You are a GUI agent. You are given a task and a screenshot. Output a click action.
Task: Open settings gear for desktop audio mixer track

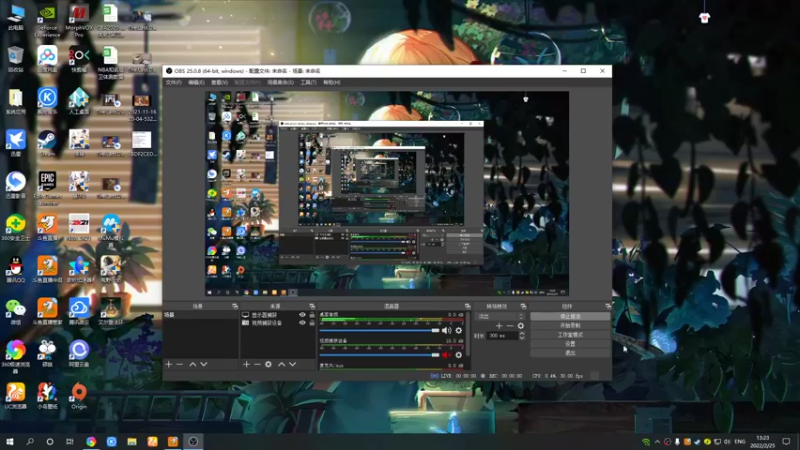pyautogui.click(x=459, y=331)
